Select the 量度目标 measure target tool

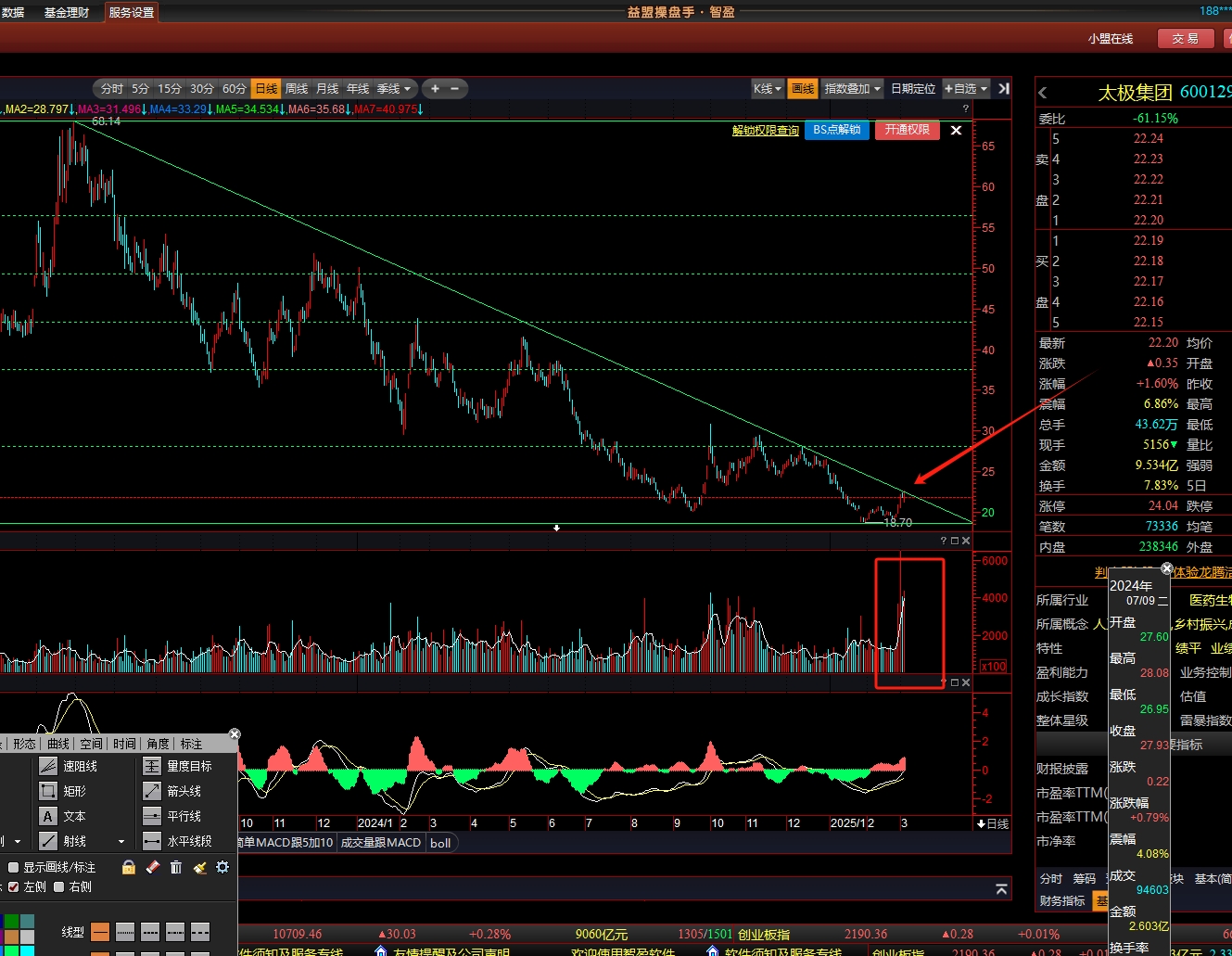[177, 766]
